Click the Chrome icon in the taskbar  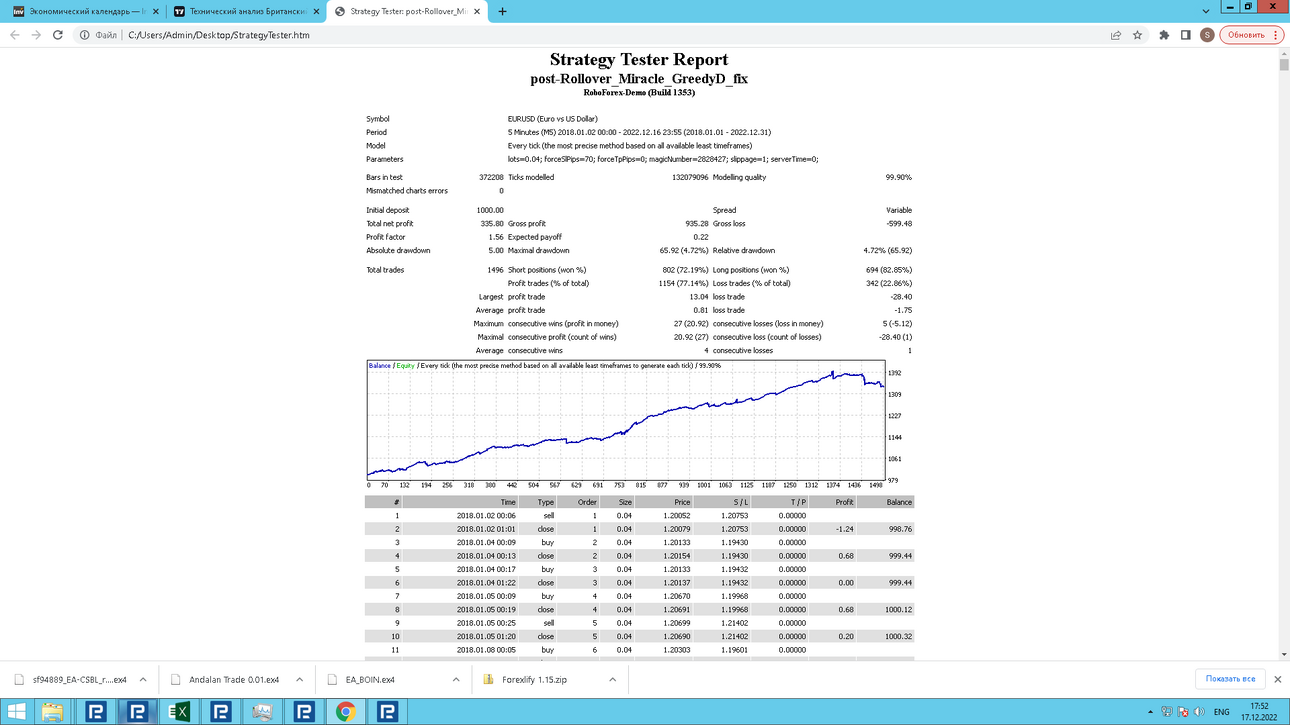[346, 712]
